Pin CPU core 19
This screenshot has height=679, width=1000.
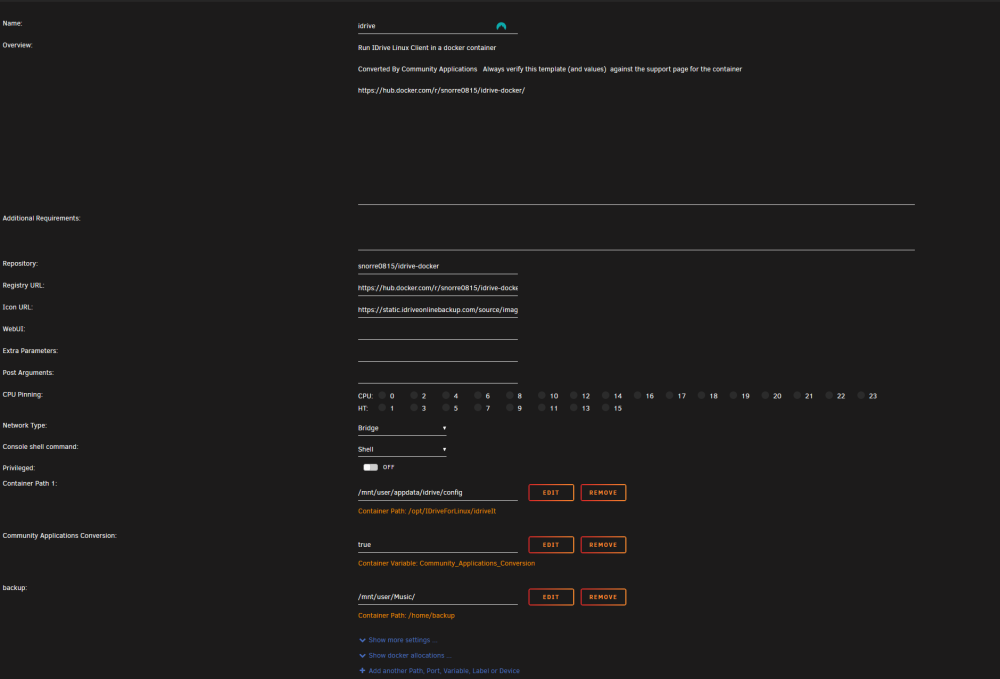733,395
